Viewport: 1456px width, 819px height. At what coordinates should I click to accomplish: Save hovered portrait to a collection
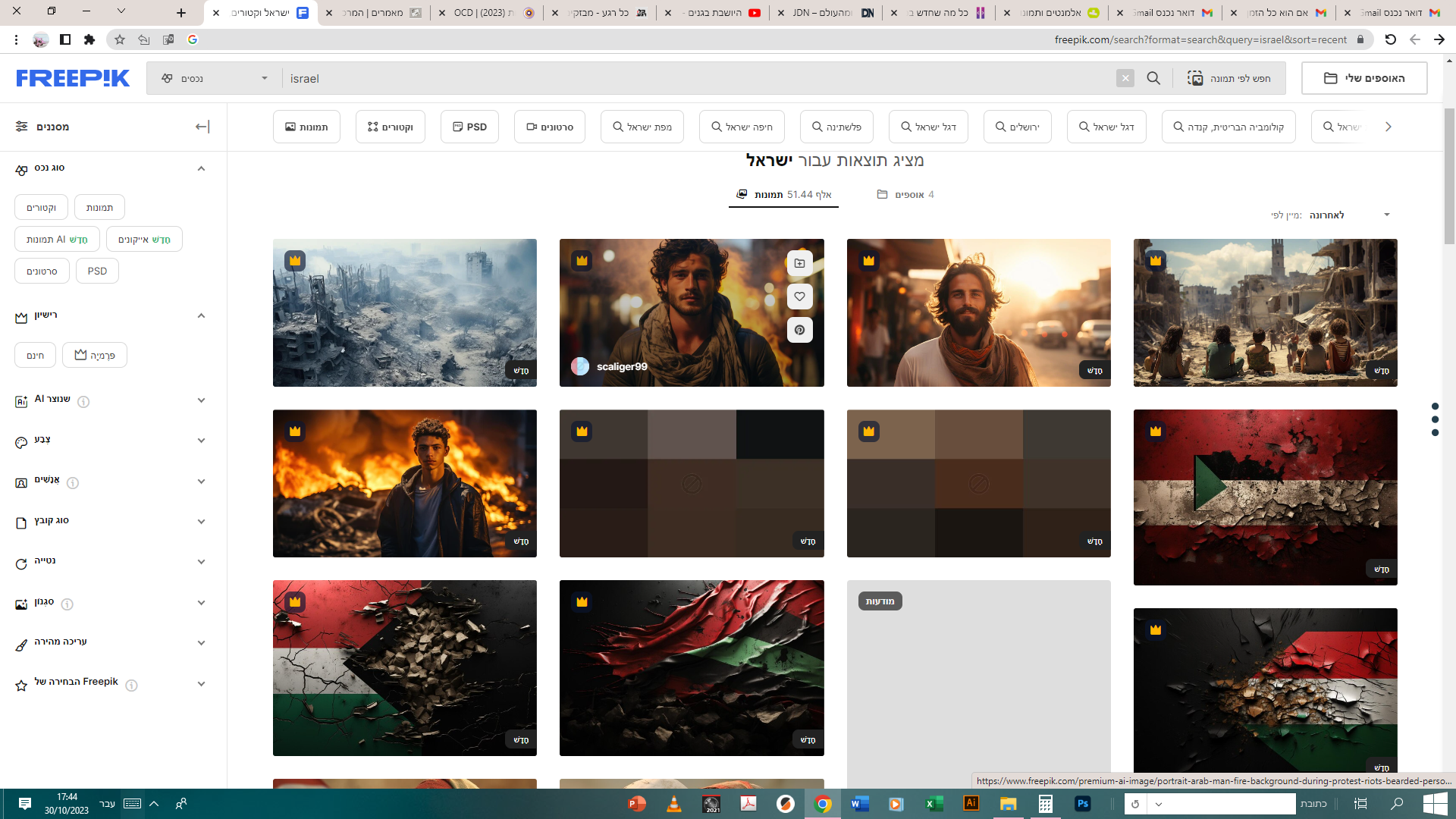[x=799, y=263]
